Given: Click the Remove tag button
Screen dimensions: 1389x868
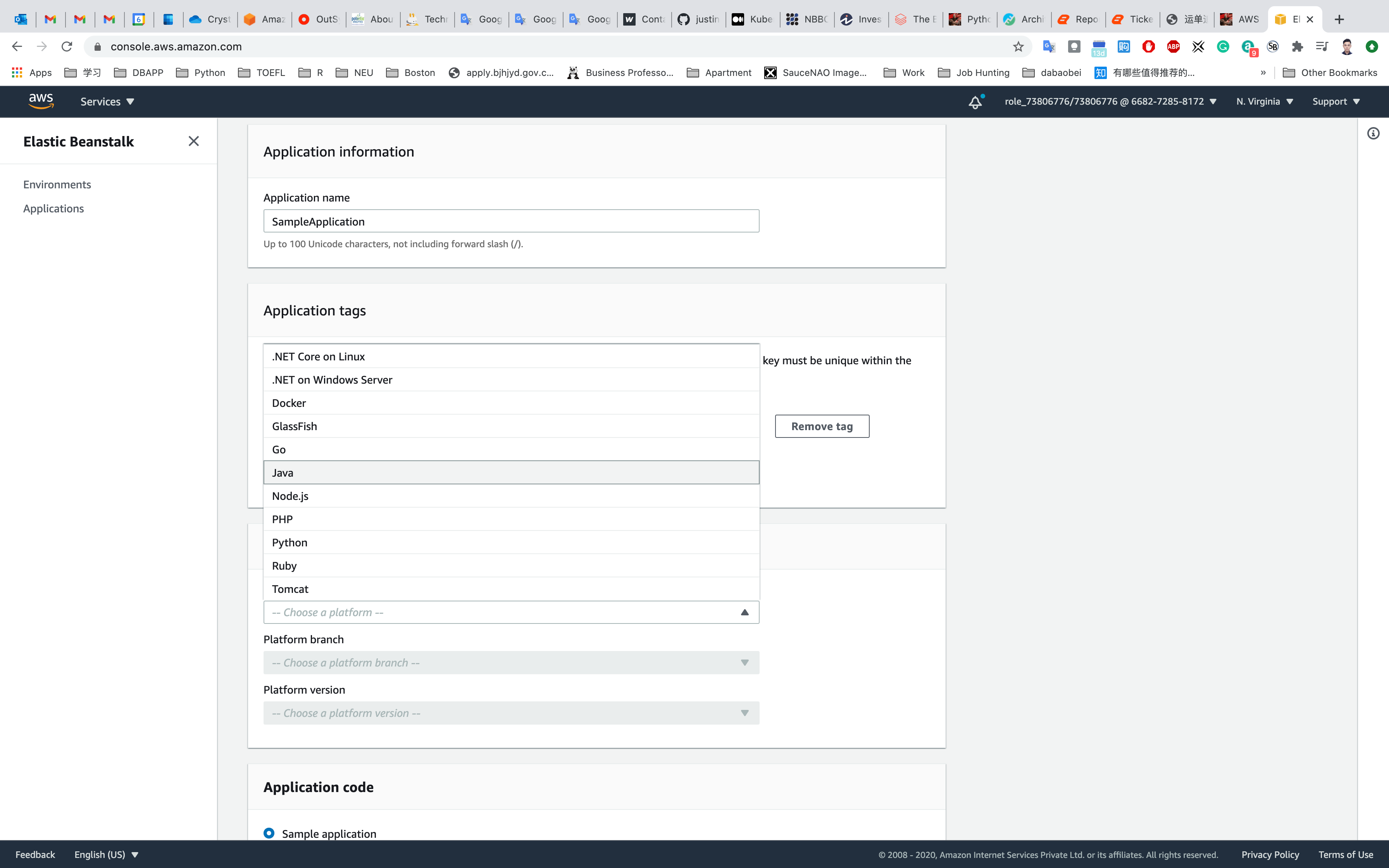Looking at the screenshot, I should (821, 427).
